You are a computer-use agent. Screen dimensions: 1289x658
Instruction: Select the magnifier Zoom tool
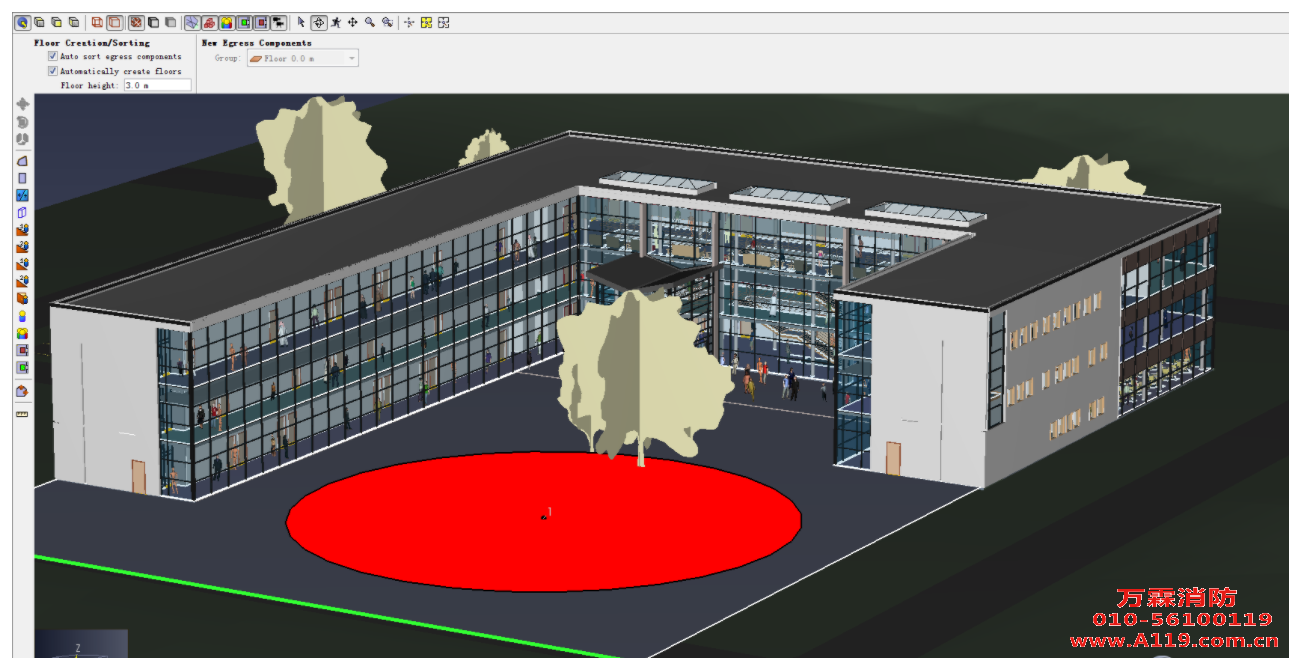[x=370, y=22]
